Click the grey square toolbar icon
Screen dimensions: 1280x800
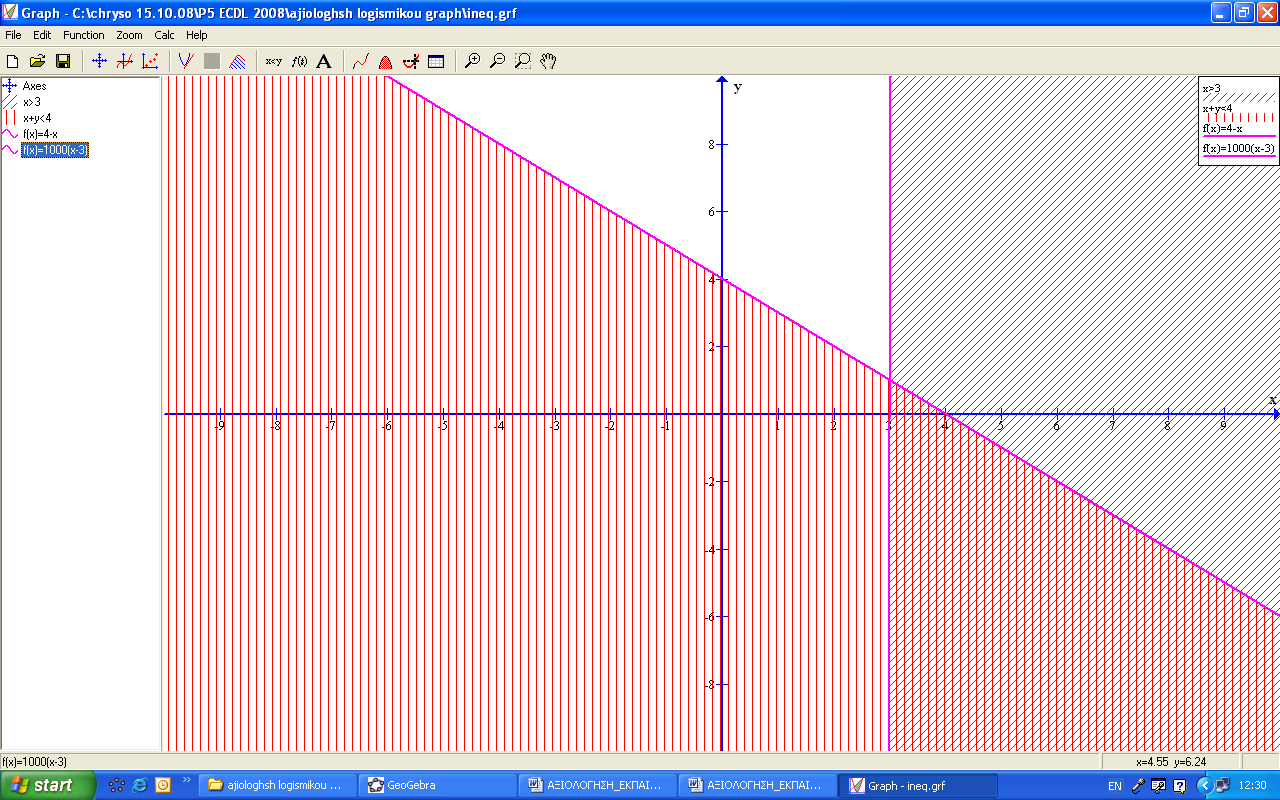coord(212,61)
